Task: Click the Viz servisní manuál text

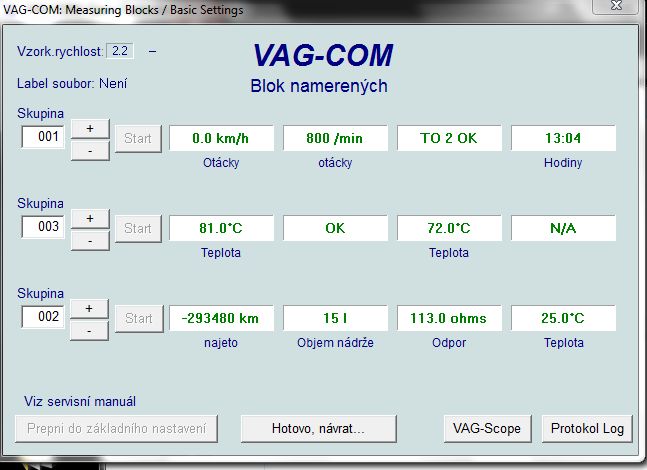Action: tap(80, 402)
